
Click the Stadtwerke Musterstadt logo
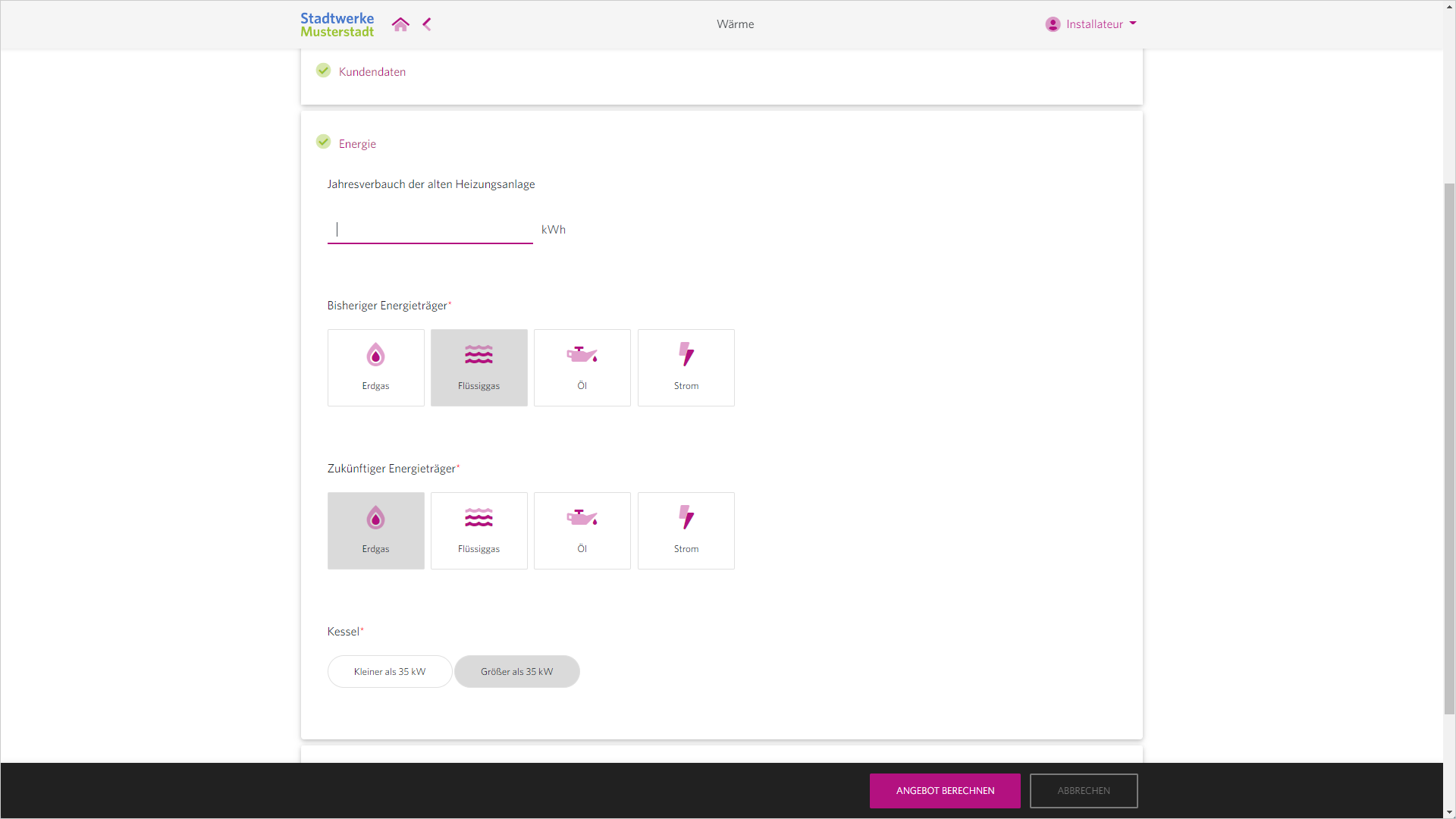(x=337, y=24)
